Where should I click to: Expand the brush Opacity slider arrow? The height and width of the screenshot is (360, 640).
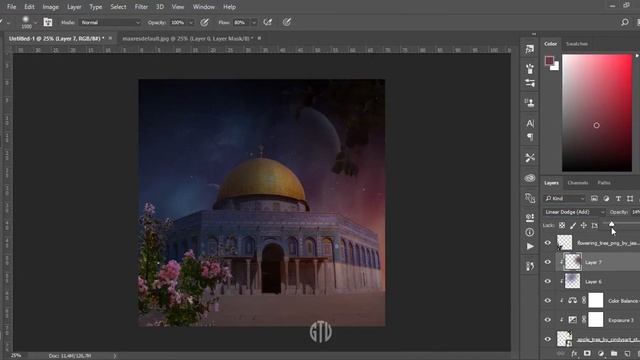tap(191, 22)
